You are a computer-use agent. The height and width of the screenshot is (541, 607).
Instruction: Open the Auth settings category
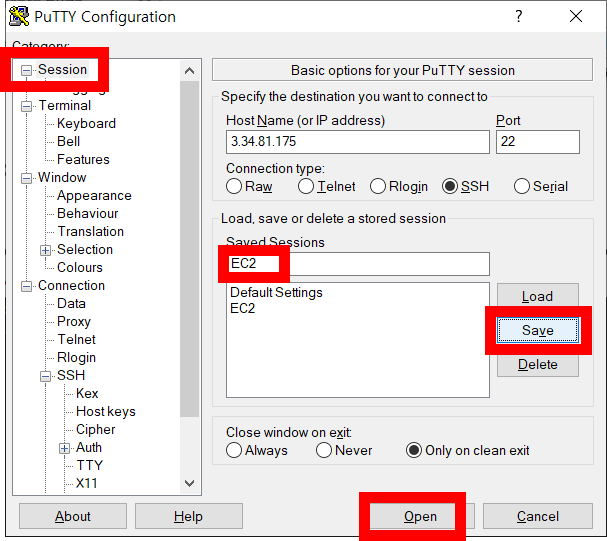pyautogui.click(x=89, y=447)
